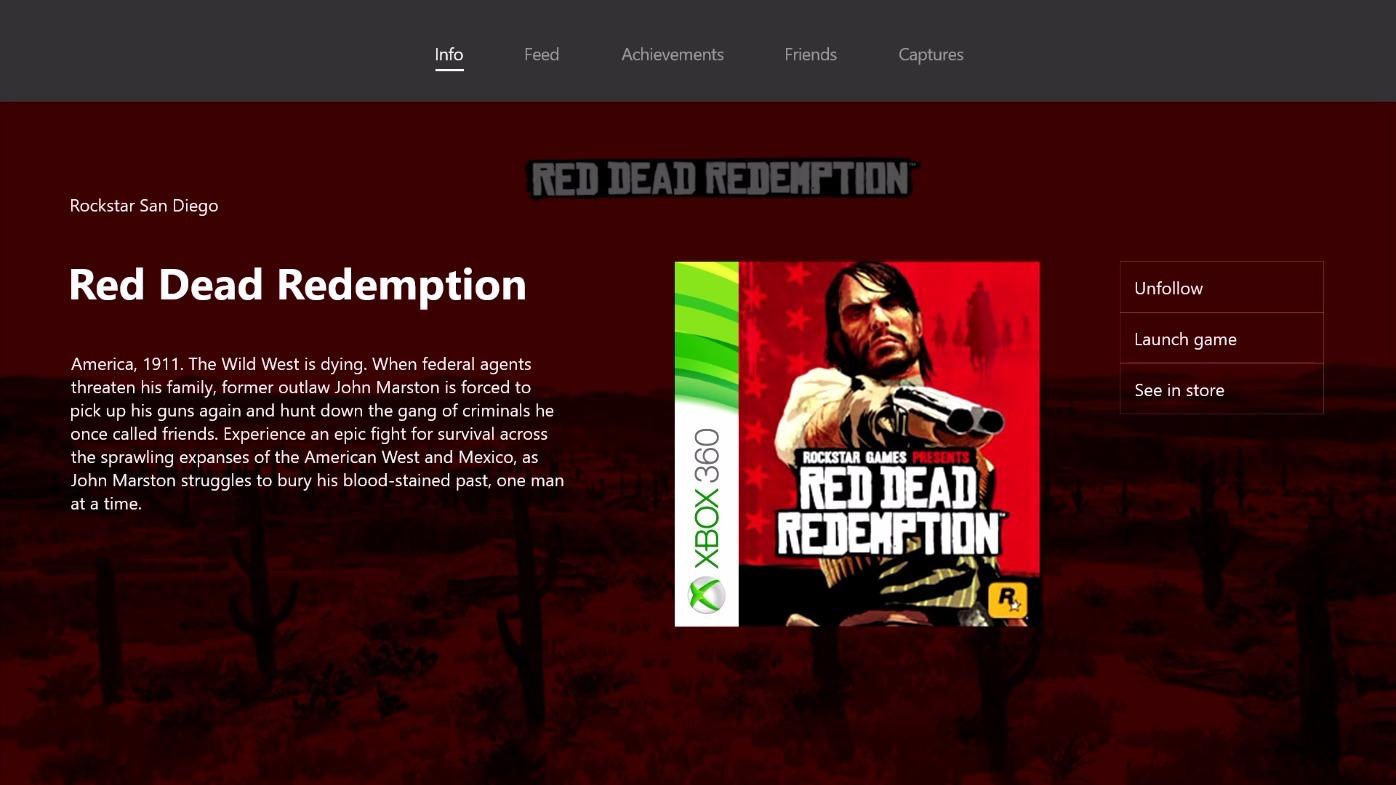Open the Achievements tab
This screenshot has height=785, width=1396.
[672, 55]
